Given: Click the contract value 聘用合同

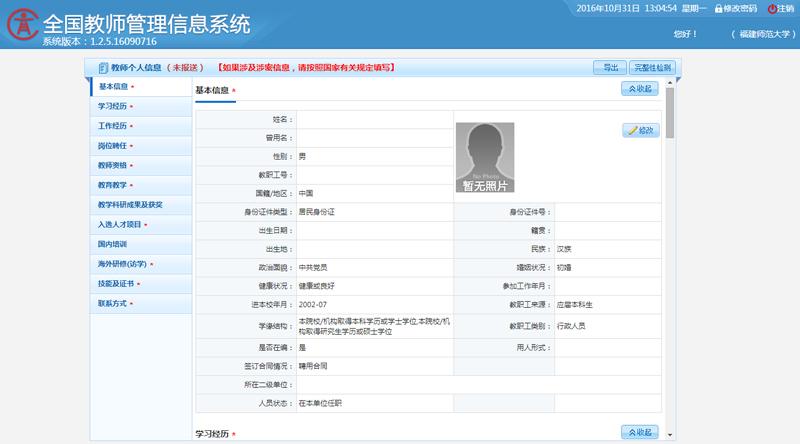Looking at the screenshot, I should tap(313, 366).
